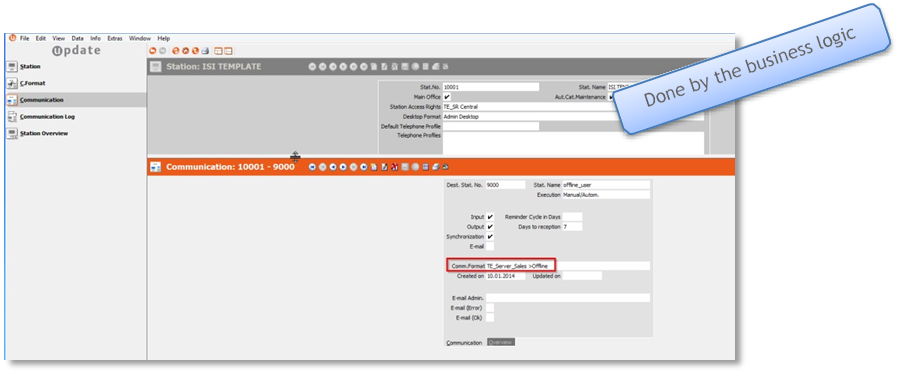
Task: Toggle the Main Office checkbox
Action: (x=447, y=97)
